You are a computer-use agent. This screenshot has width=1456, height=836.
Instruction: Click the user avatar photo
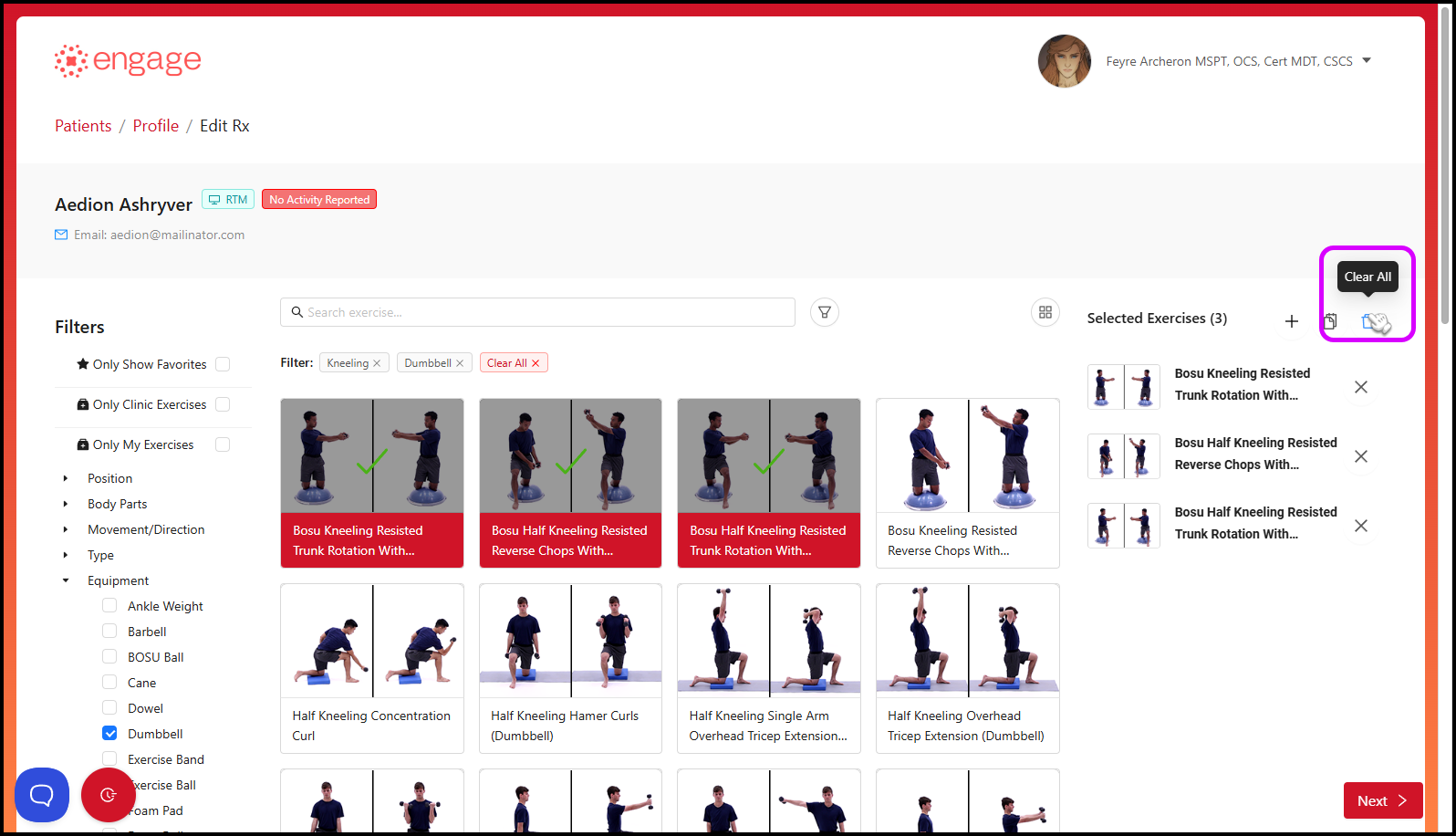pos(1065,61)
